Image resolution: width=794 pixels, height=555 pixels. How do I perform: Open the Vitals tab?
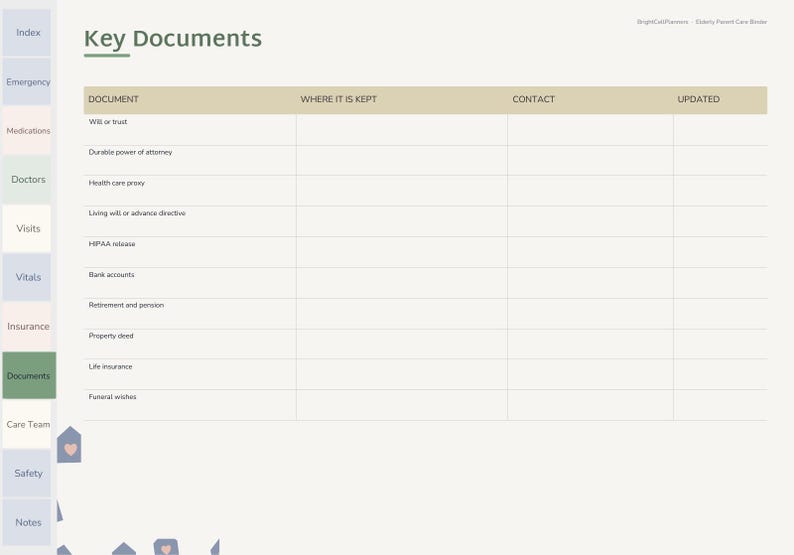pos(27,277)
